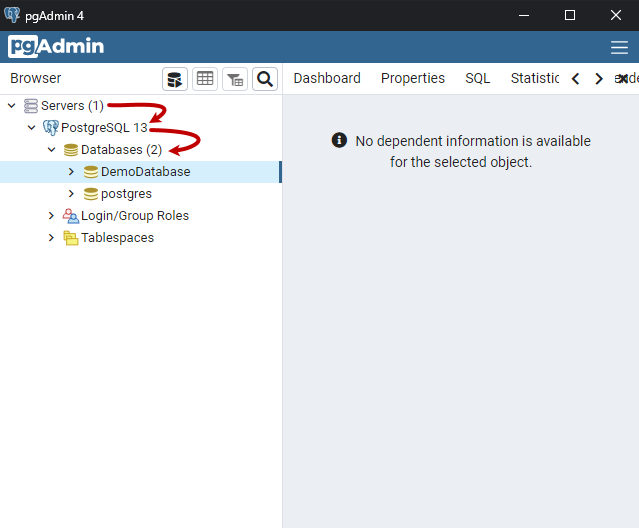Select the postgres database label
639x528 pixels.
tap(126, 194)
